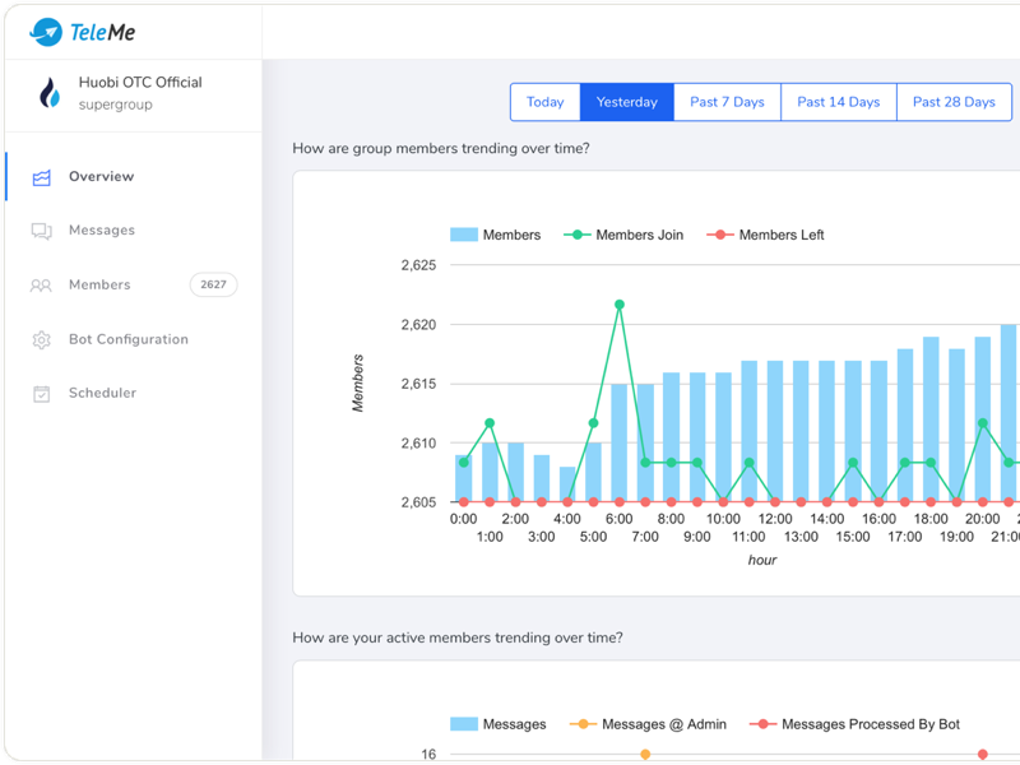Click the TeleMe brand name text

point(103,32)
